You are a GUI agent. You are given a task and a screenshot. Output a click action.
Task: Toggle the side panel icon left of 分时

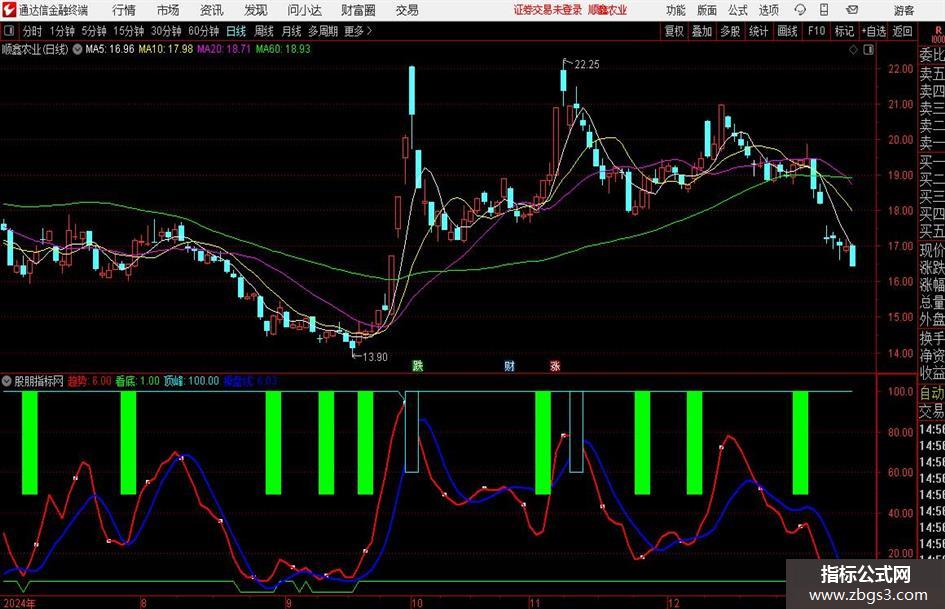point(9,31)
